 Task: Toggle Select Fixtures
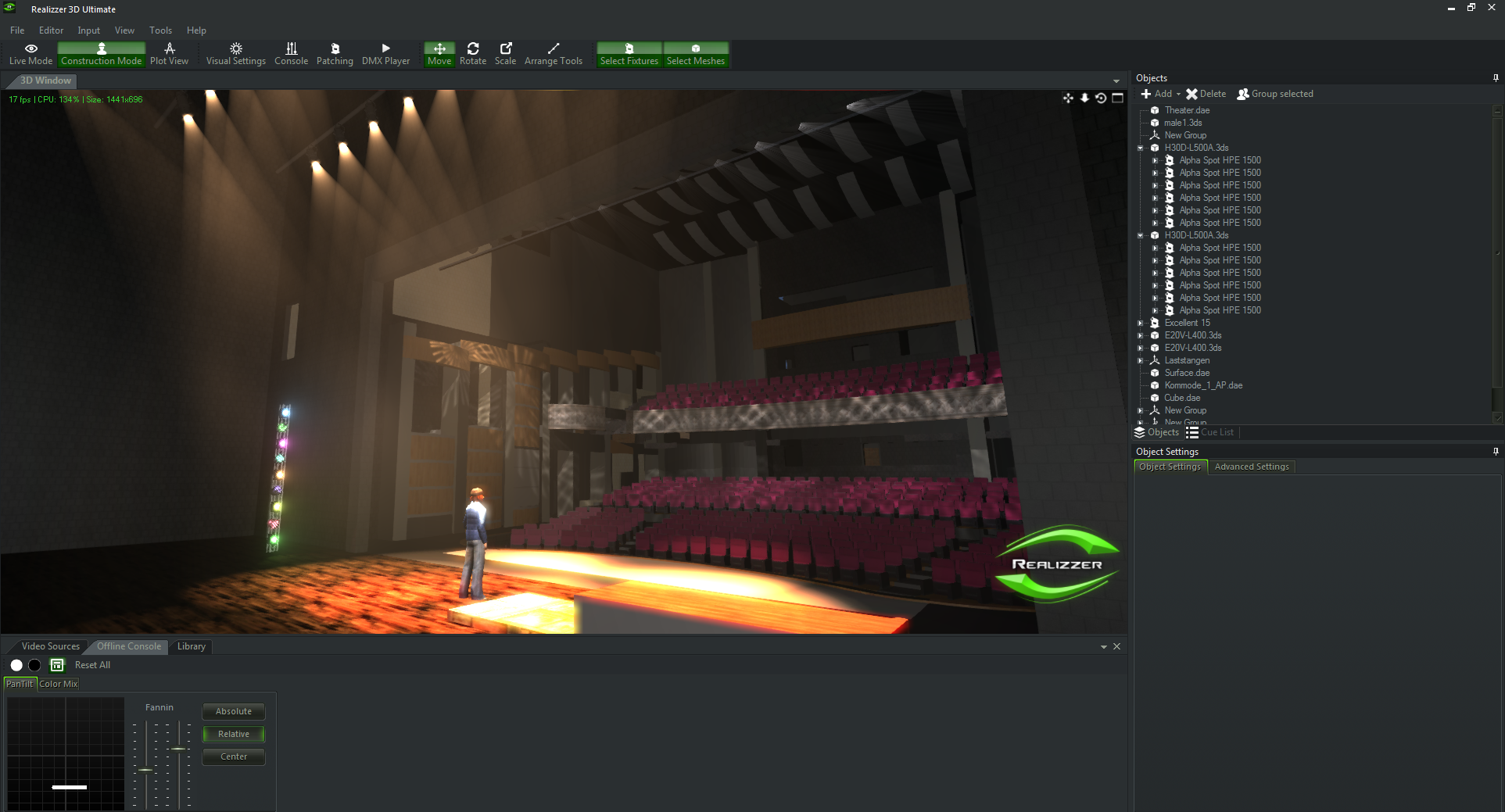coord(629,54)
